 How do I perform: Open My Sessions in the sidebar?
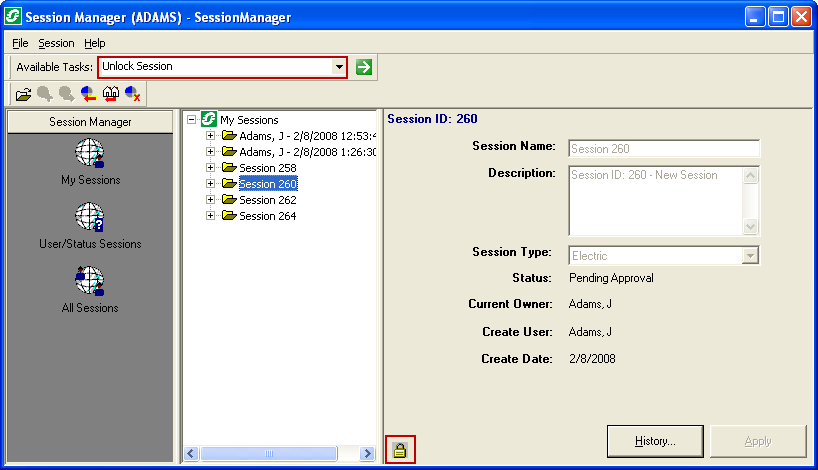pyautogui.click(x=90, y=162)
